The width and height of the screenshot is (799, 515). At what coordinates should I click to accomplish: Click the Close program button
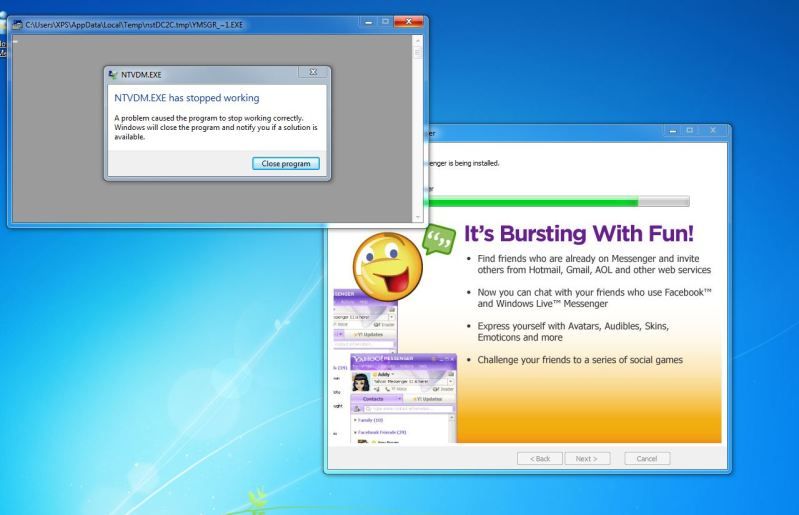(x=289, y=163)
